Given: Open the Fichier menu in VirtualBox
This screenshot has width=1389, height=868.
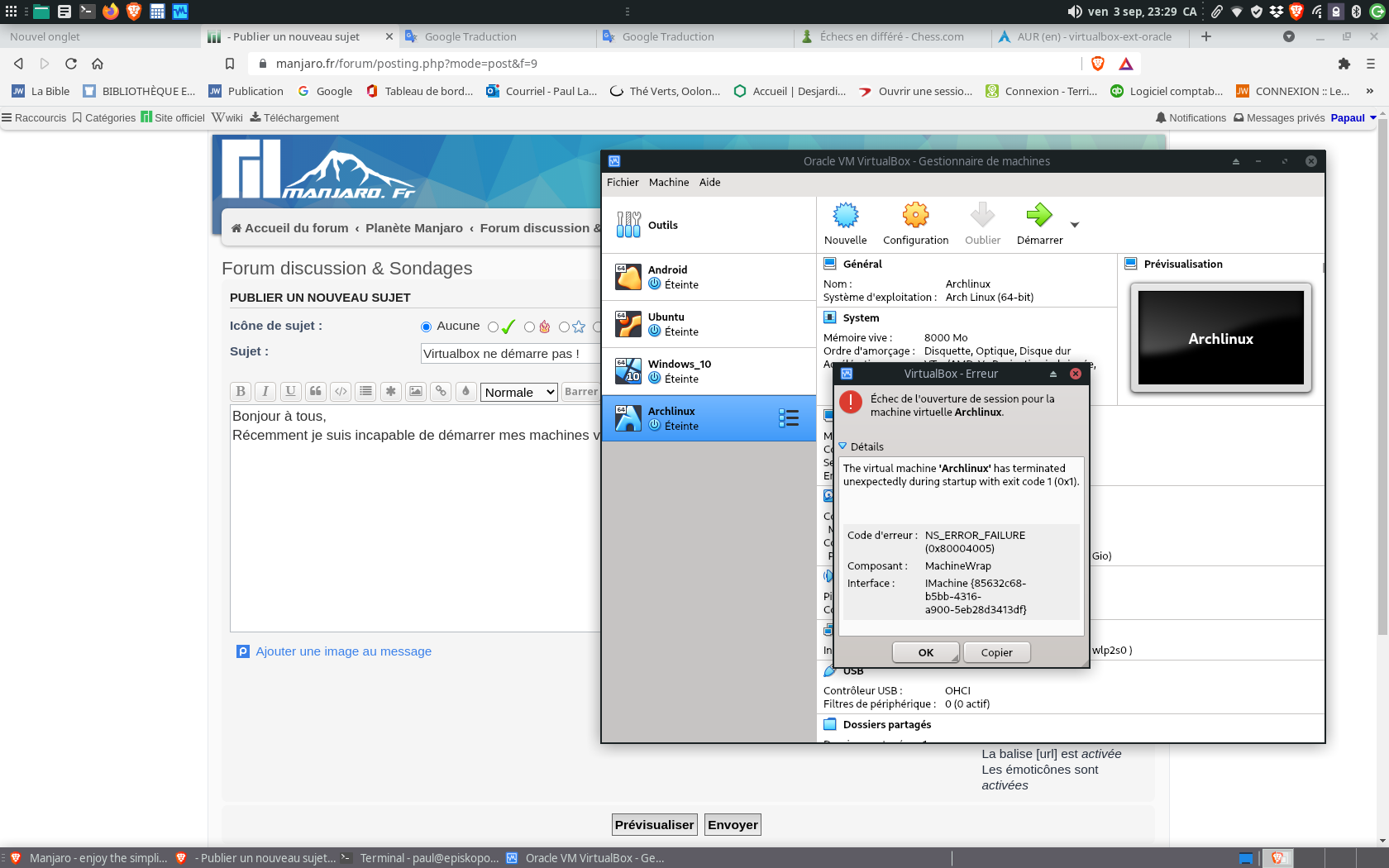Looking at the screenshot, I should click(623, 183).
